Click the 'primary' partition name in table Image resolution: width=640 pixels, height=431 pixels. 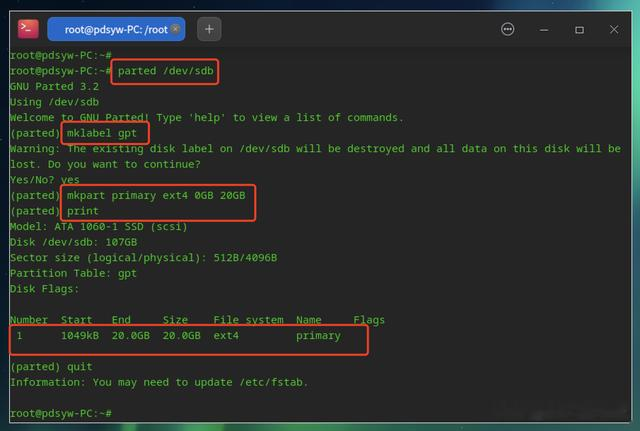click(318, 336)
